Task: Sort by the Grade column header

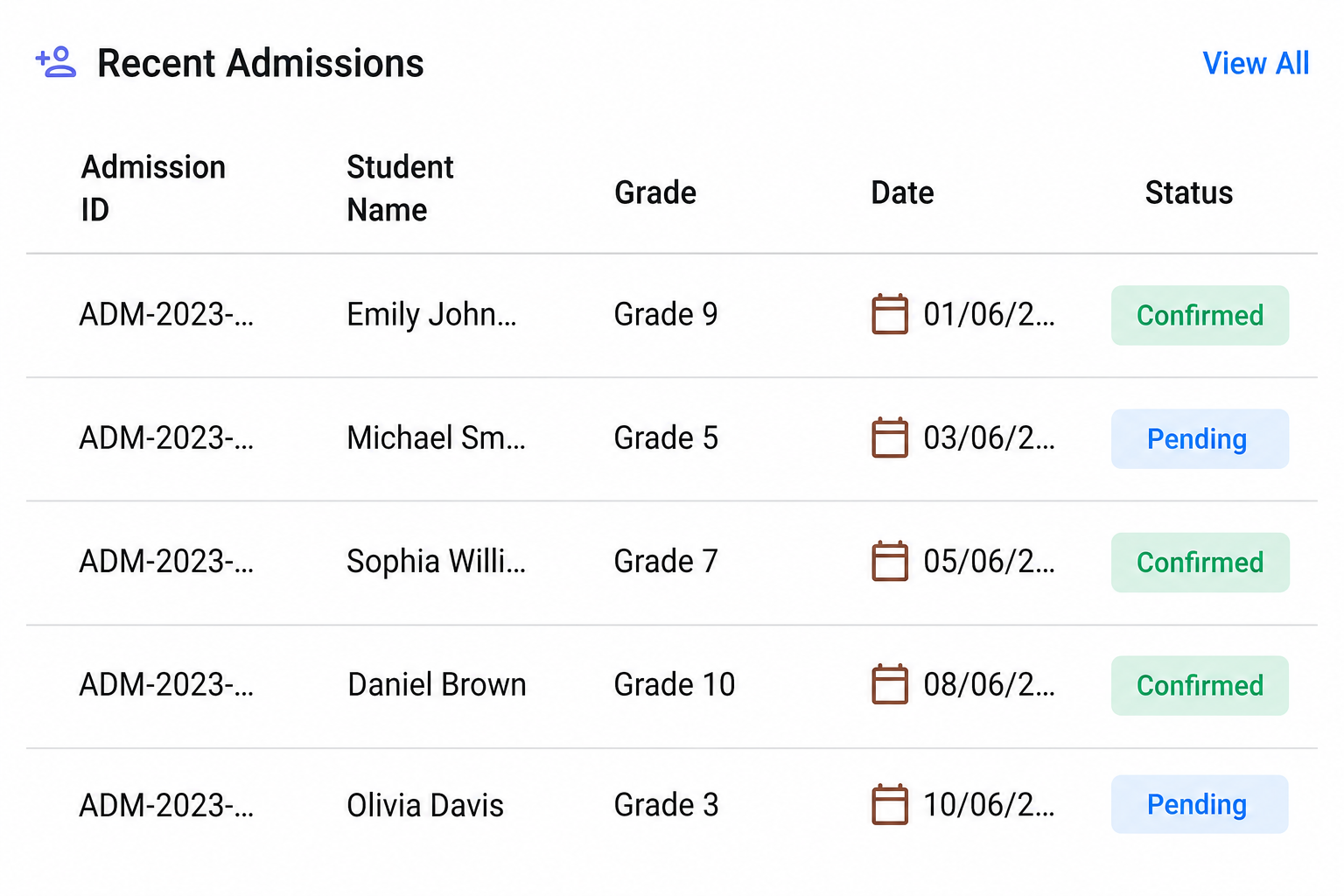Action: [x=655, y=192]
